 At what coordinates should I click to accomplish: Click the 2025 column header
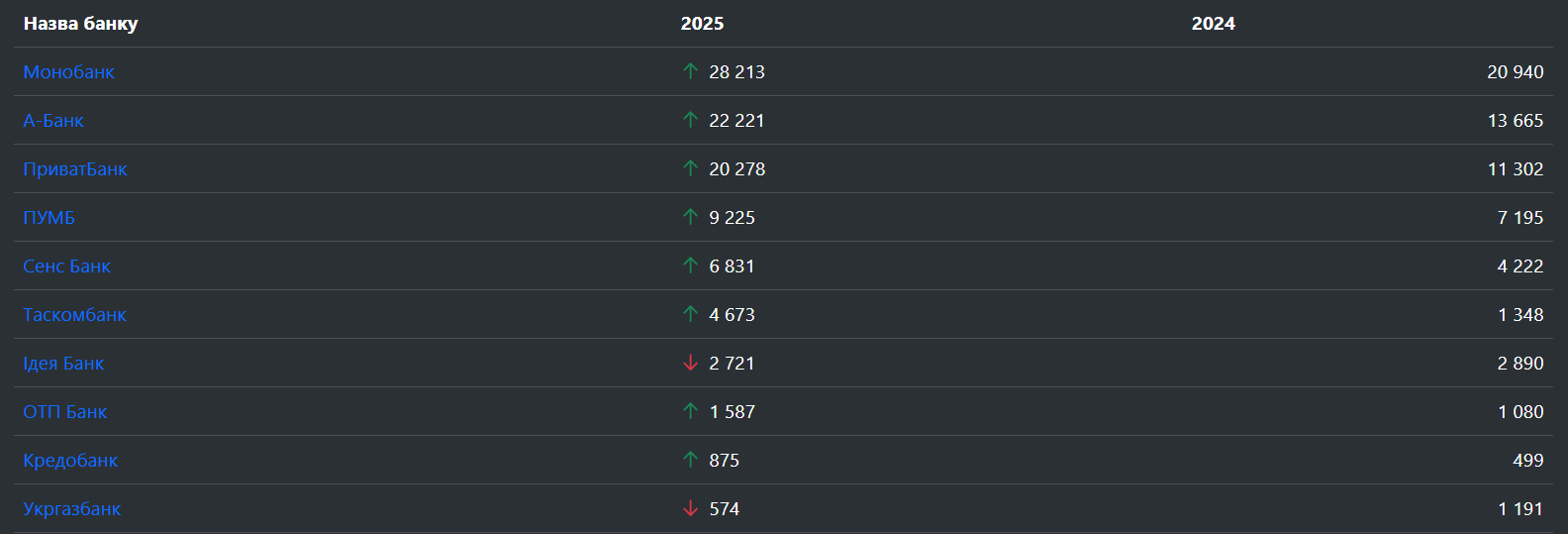tap(702, 24)
